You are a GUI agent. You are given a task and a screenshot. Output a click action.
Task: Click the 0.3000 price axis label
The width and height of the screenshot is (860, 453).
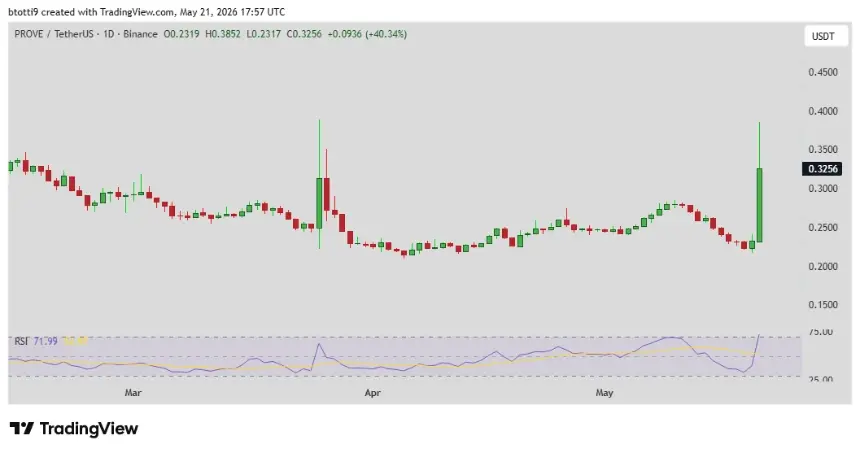point(823,189)
